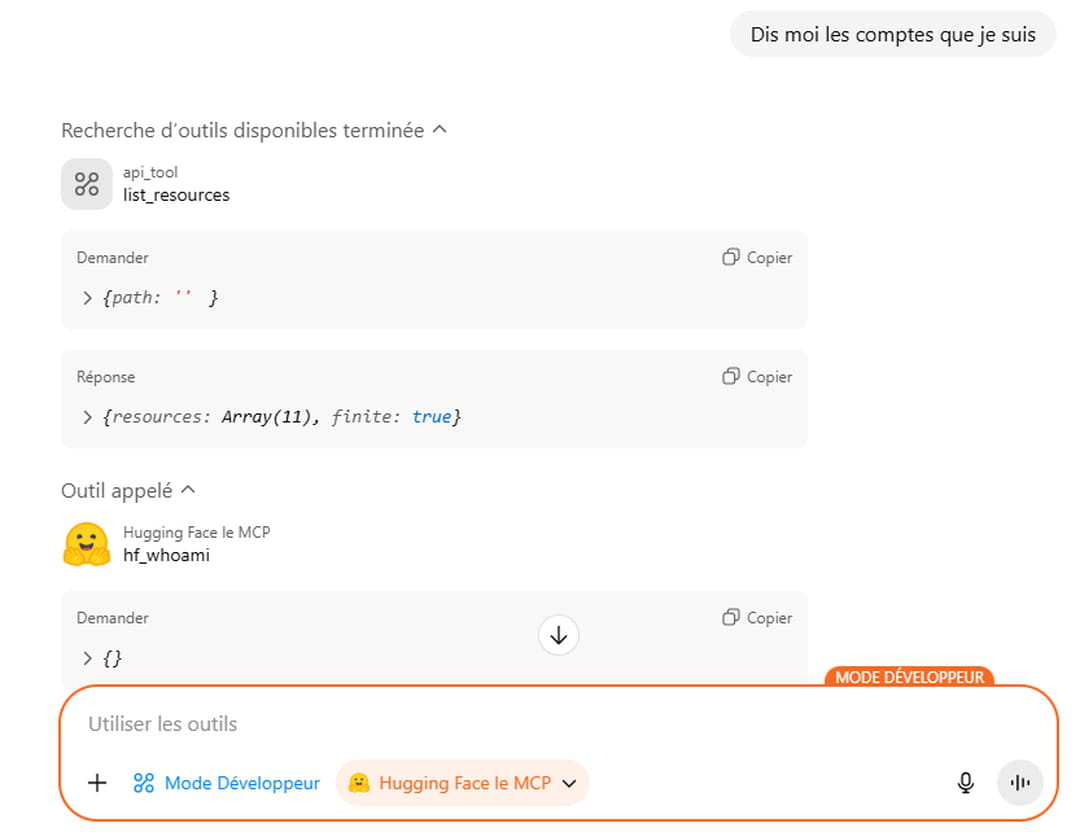The height and width of the screenshot is (832, 1080).
Task: Click the microphone dictation icon
Action: 965,783
